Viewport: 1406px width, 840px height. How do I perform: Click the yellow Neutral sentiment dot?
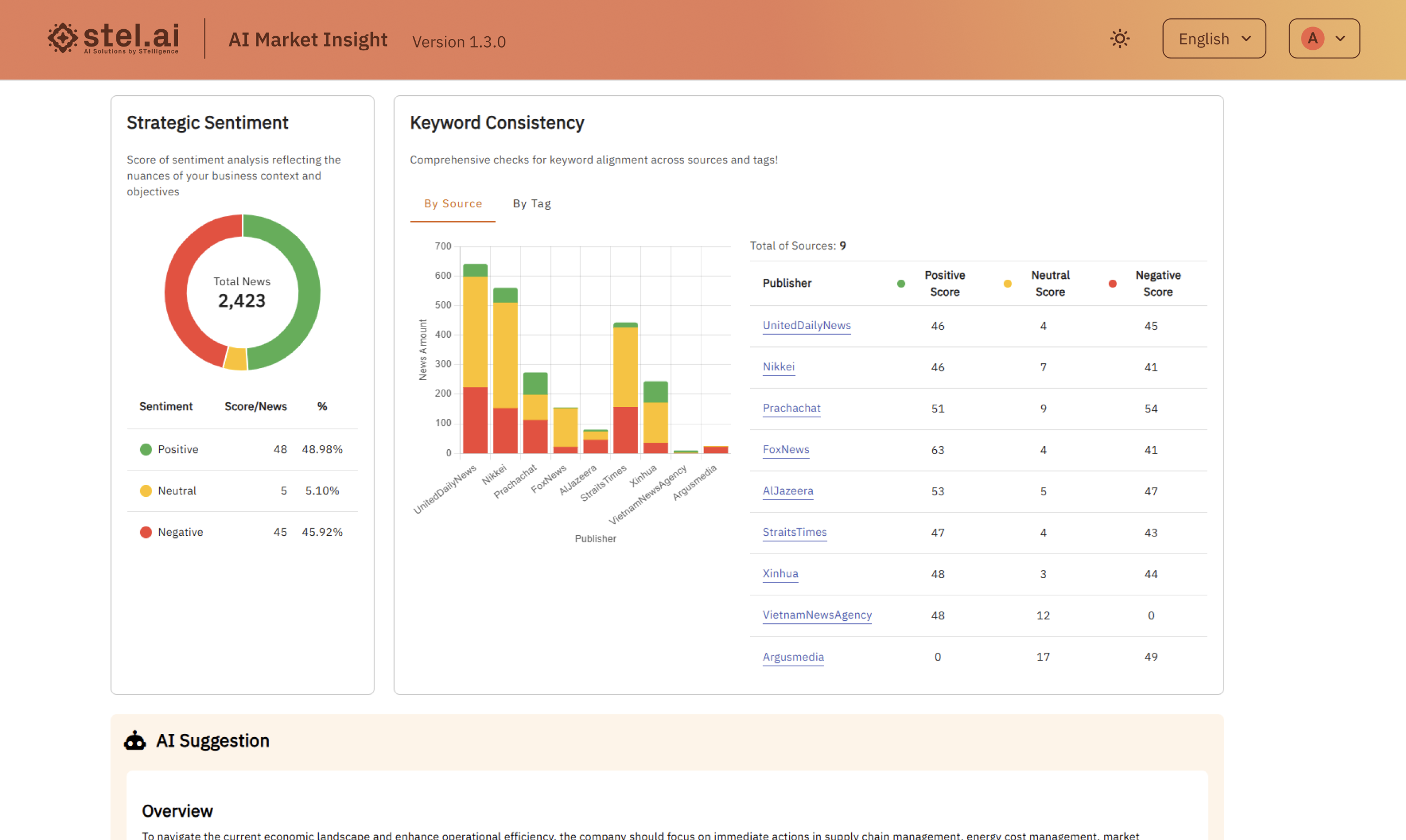[146, 491]
